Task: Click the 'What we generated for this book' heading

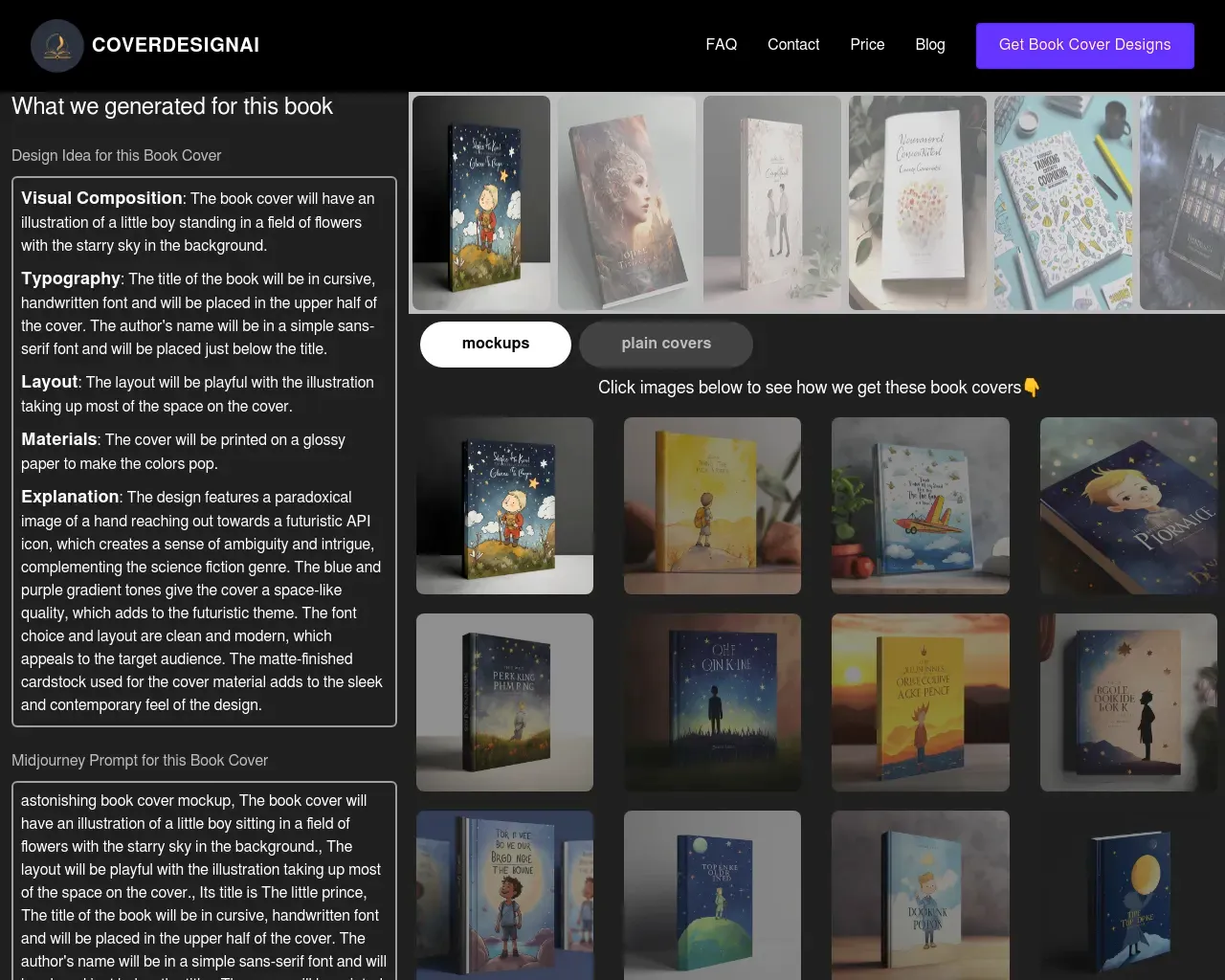Action: click(172, 106)
